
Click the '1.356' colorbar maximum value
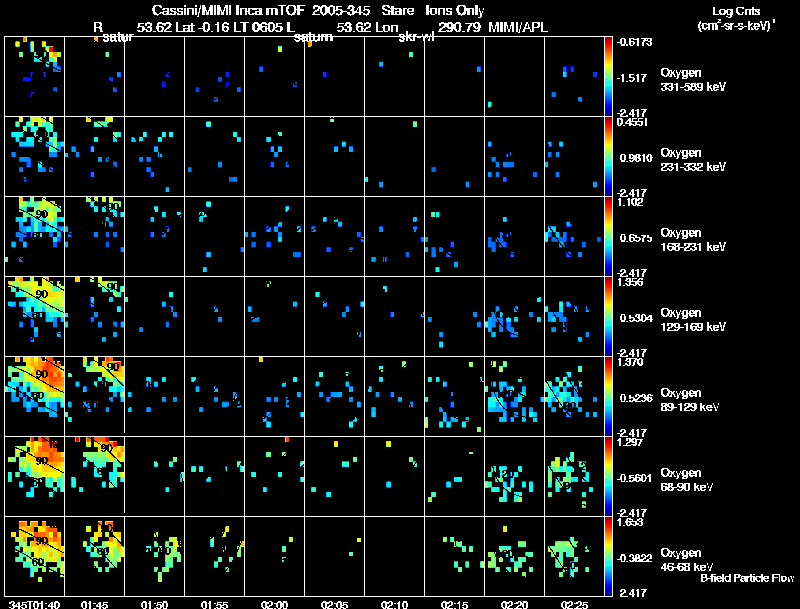[631, 282]
